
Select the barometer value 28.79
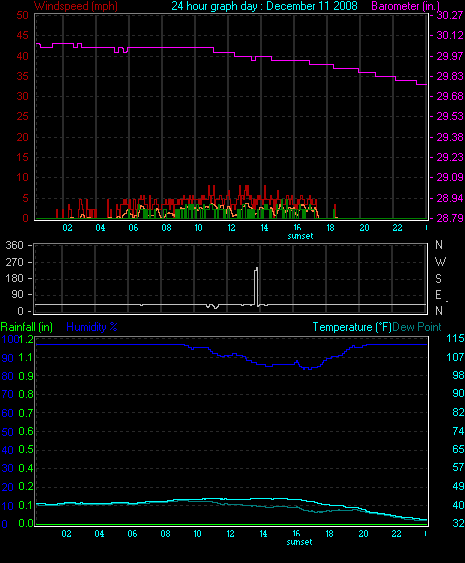(x=449, y=218)
